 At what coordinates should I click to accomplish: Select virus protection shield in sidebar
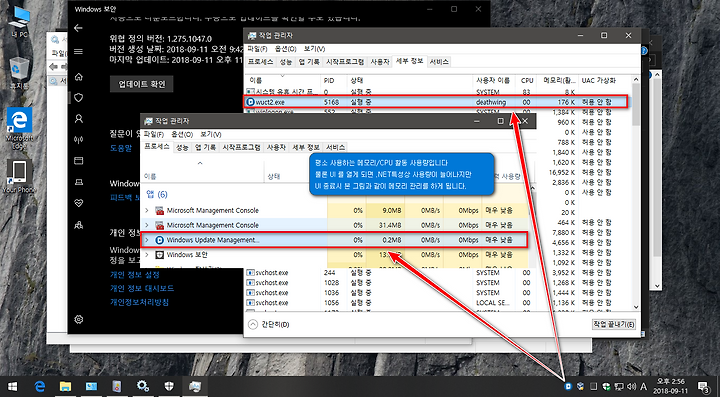[79, 98]
